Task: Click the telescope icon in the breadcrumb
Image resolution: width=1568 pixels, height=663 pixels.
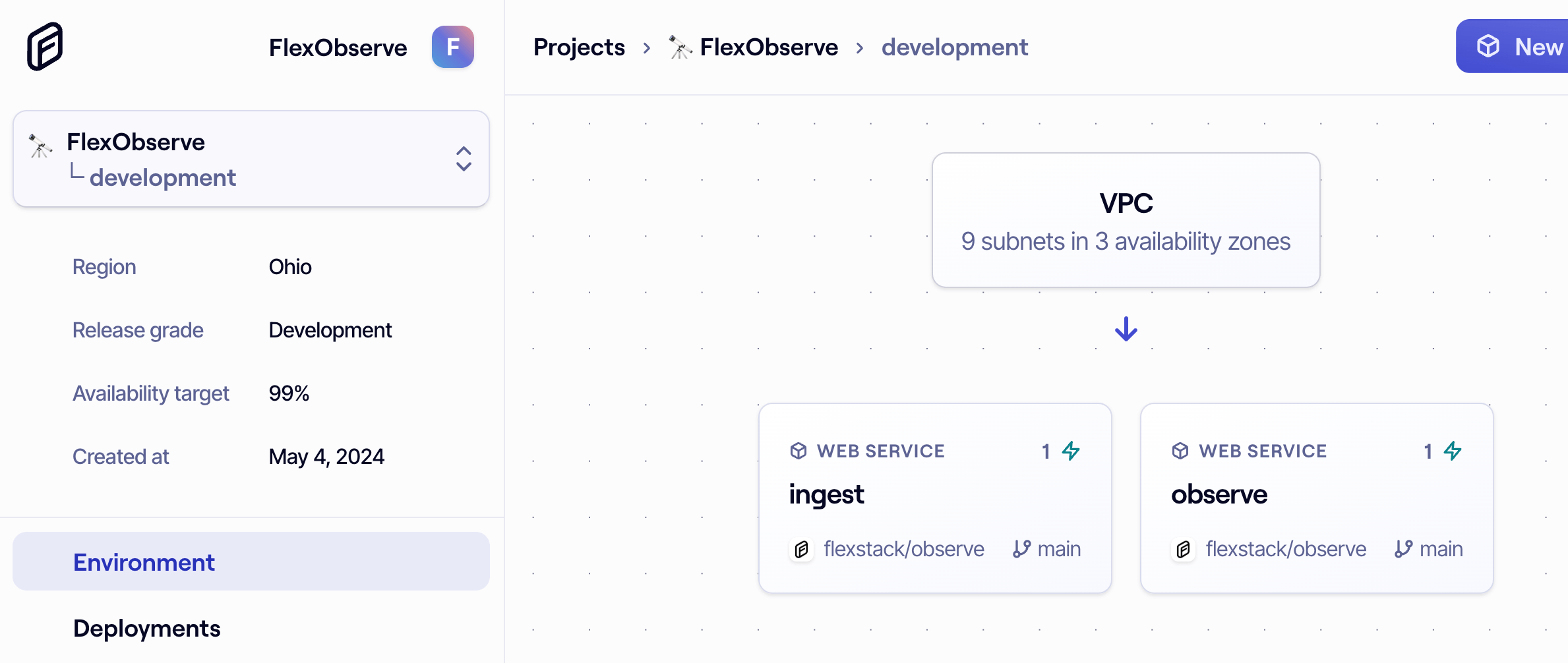Action: tap(678, 47)
